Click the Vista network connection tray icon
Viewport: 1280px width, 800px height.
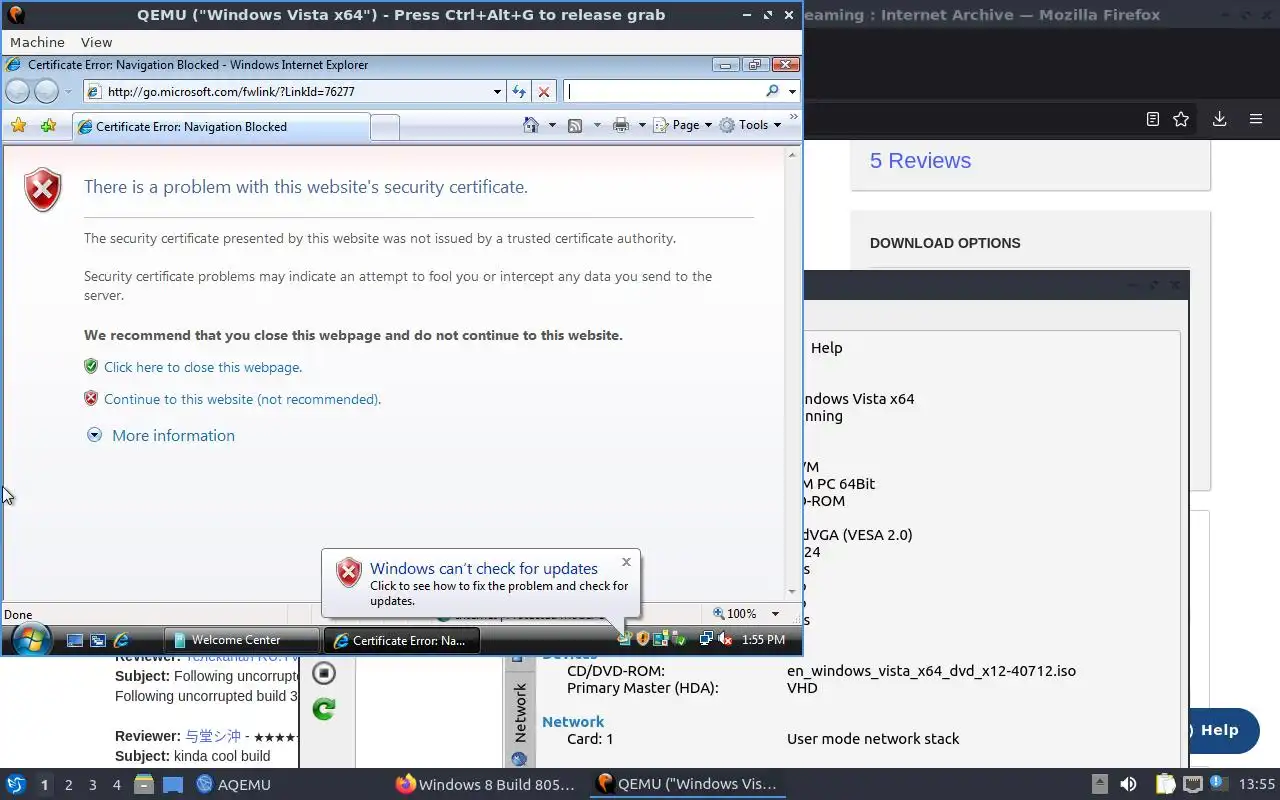point(706,639)
